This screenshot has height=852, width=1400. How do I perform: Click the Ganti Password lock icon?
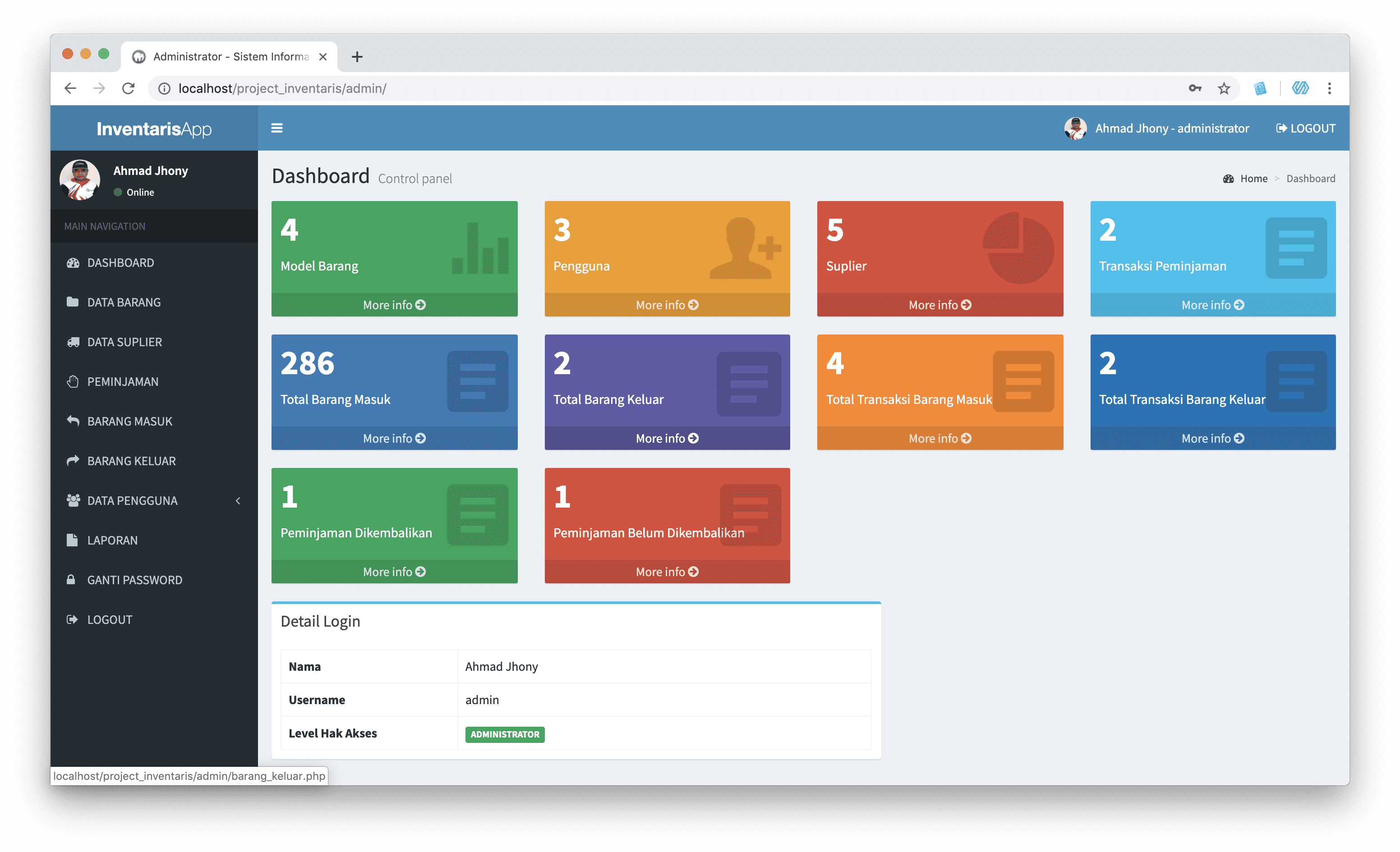[71, 579]
